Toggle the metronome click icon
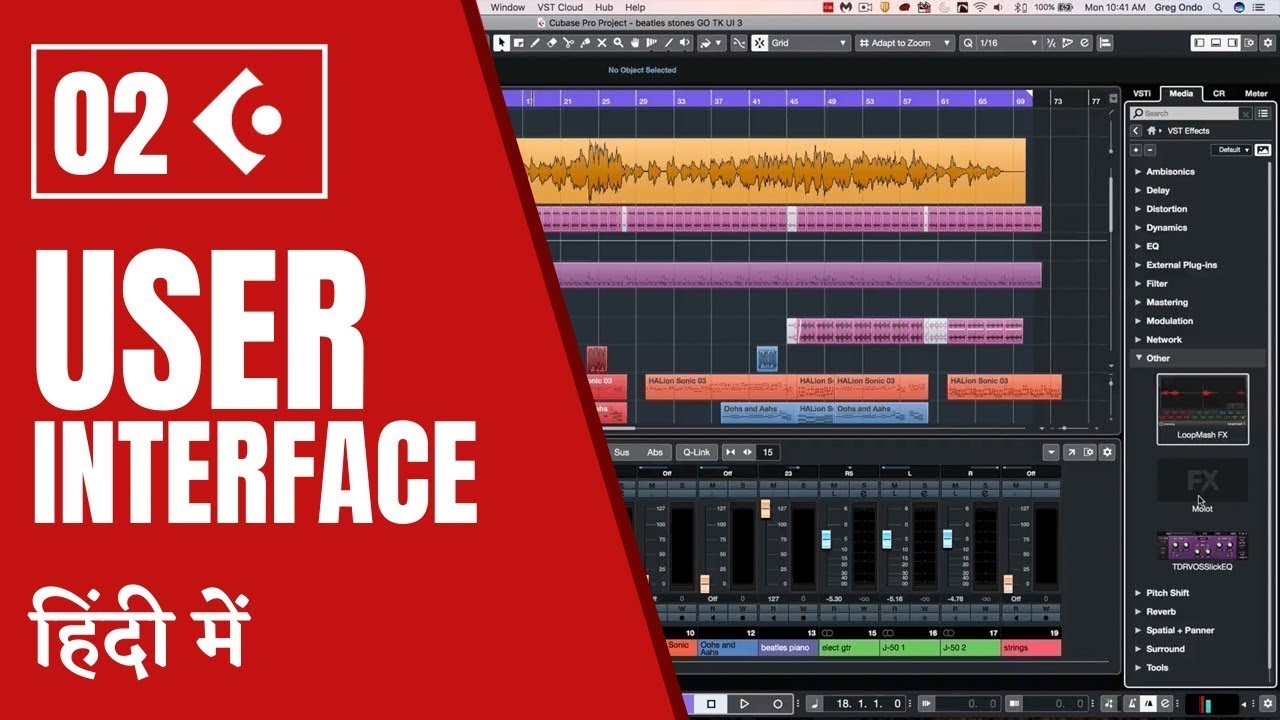 coord(1132,703)
